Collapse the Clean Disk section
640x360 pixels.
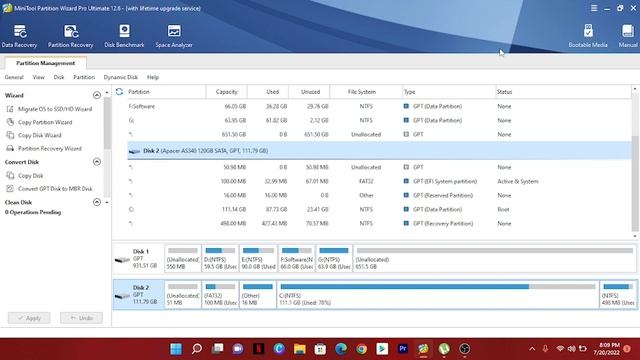pos(97,202)
